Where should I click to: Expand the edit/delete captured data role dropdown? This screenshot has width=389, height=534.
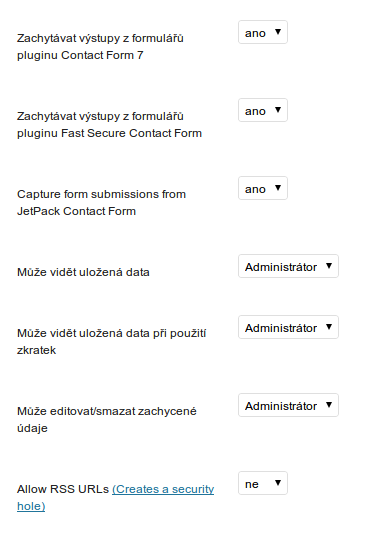click(288, 405)
